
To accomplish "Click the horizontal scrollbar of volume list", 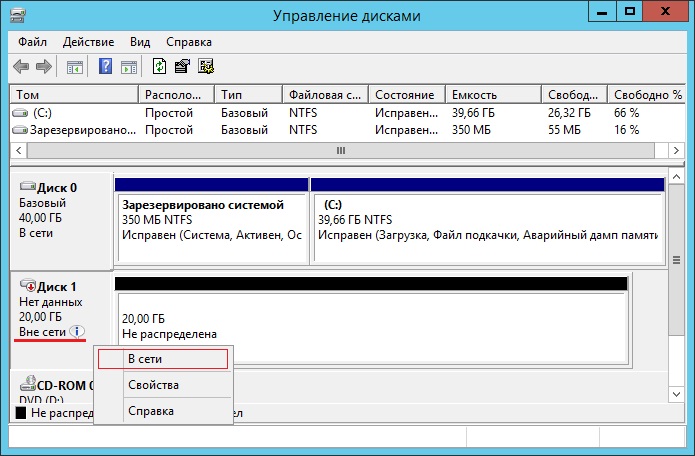I will (x=339, y=150).
